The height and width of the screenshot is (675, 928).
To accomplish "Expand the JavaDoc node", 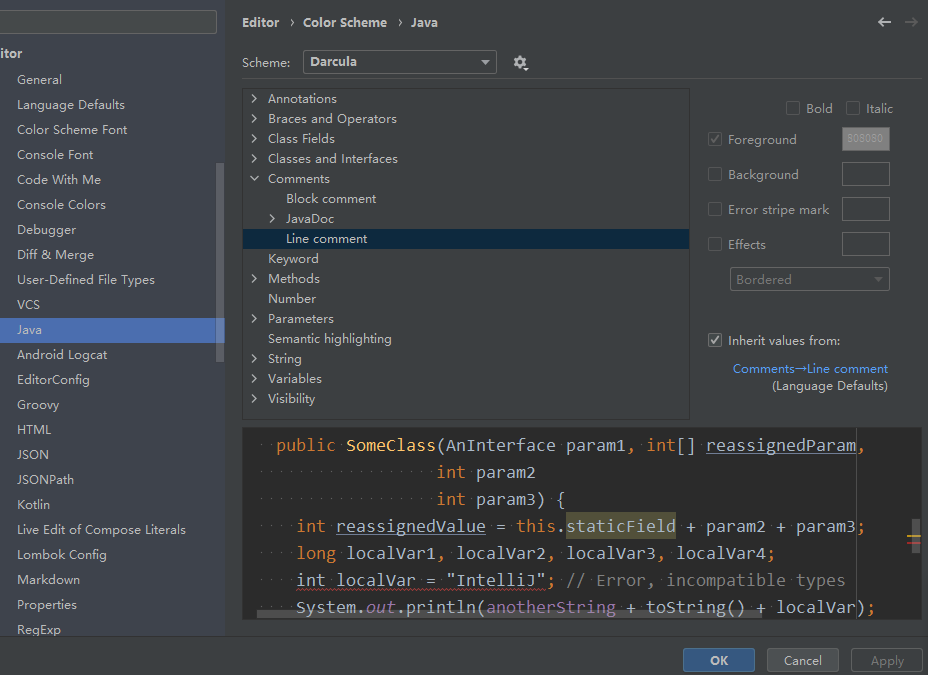I will (x=272, y=218).
